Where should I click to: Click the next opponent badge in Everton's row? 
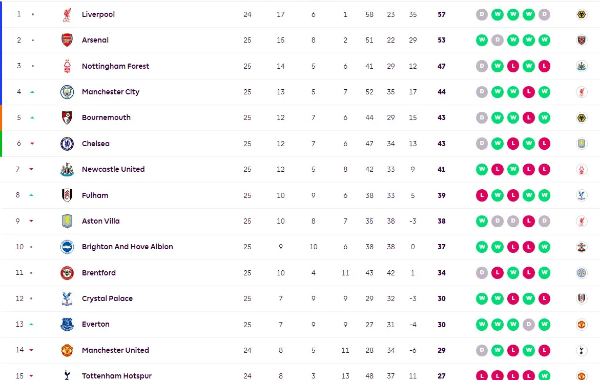coord(582,325)
